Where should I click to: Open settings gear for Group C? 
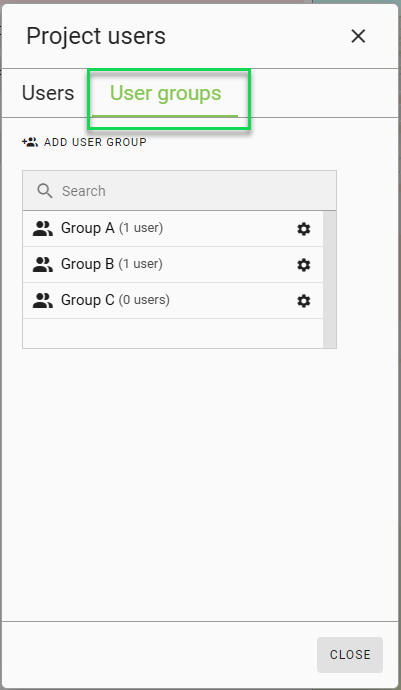tap(304, 301)
